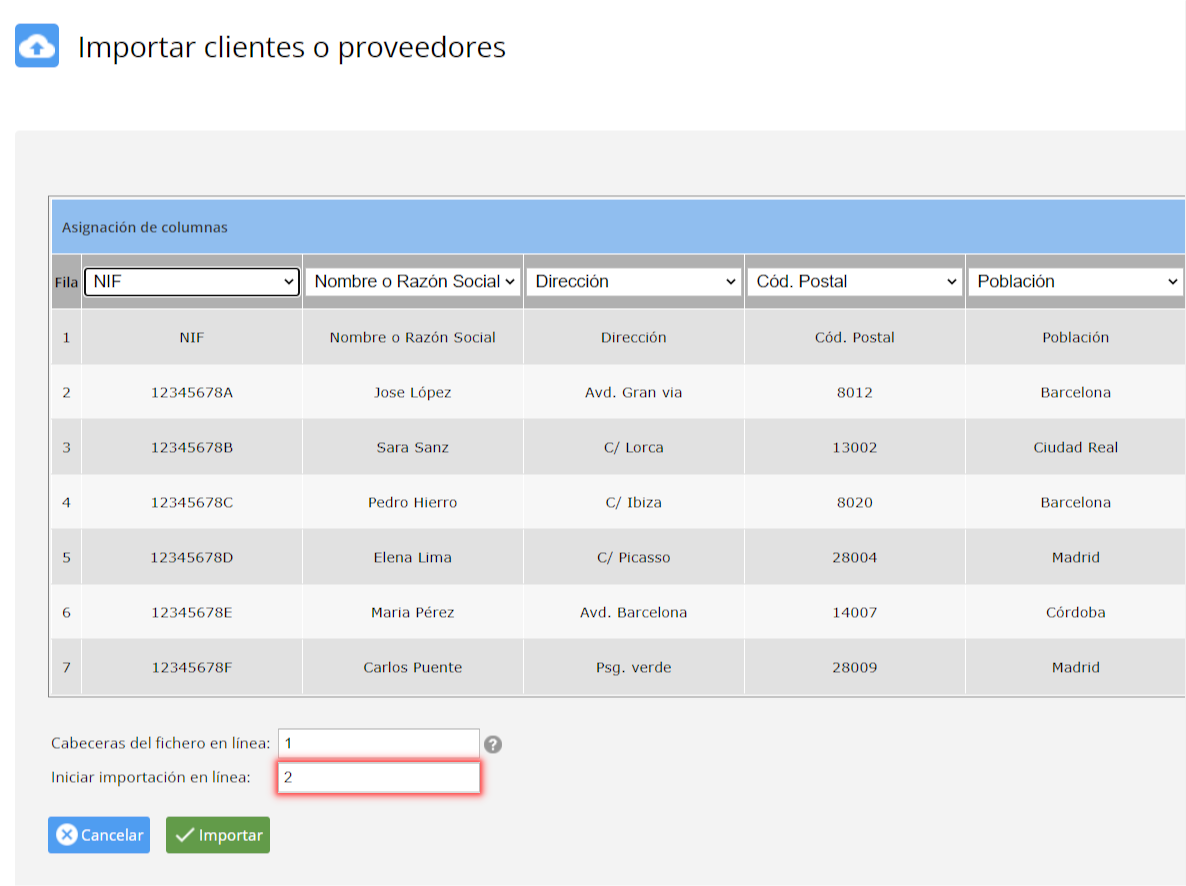Click Población header cell in row 1
Screen dimensions: 1186x886
click(1076, 337)
